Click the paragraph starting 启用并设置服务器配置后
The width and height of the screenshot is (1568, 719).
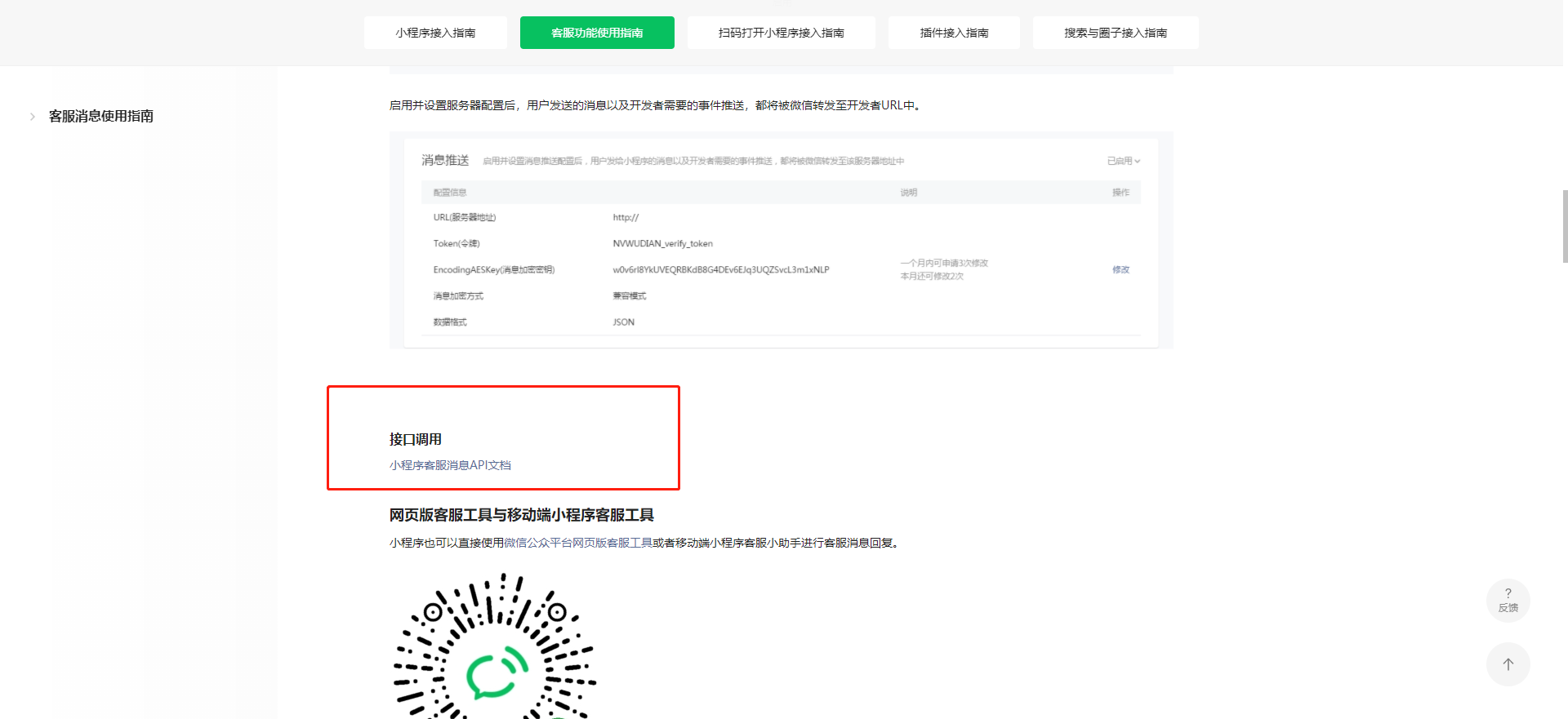click(x=655, y=105)
